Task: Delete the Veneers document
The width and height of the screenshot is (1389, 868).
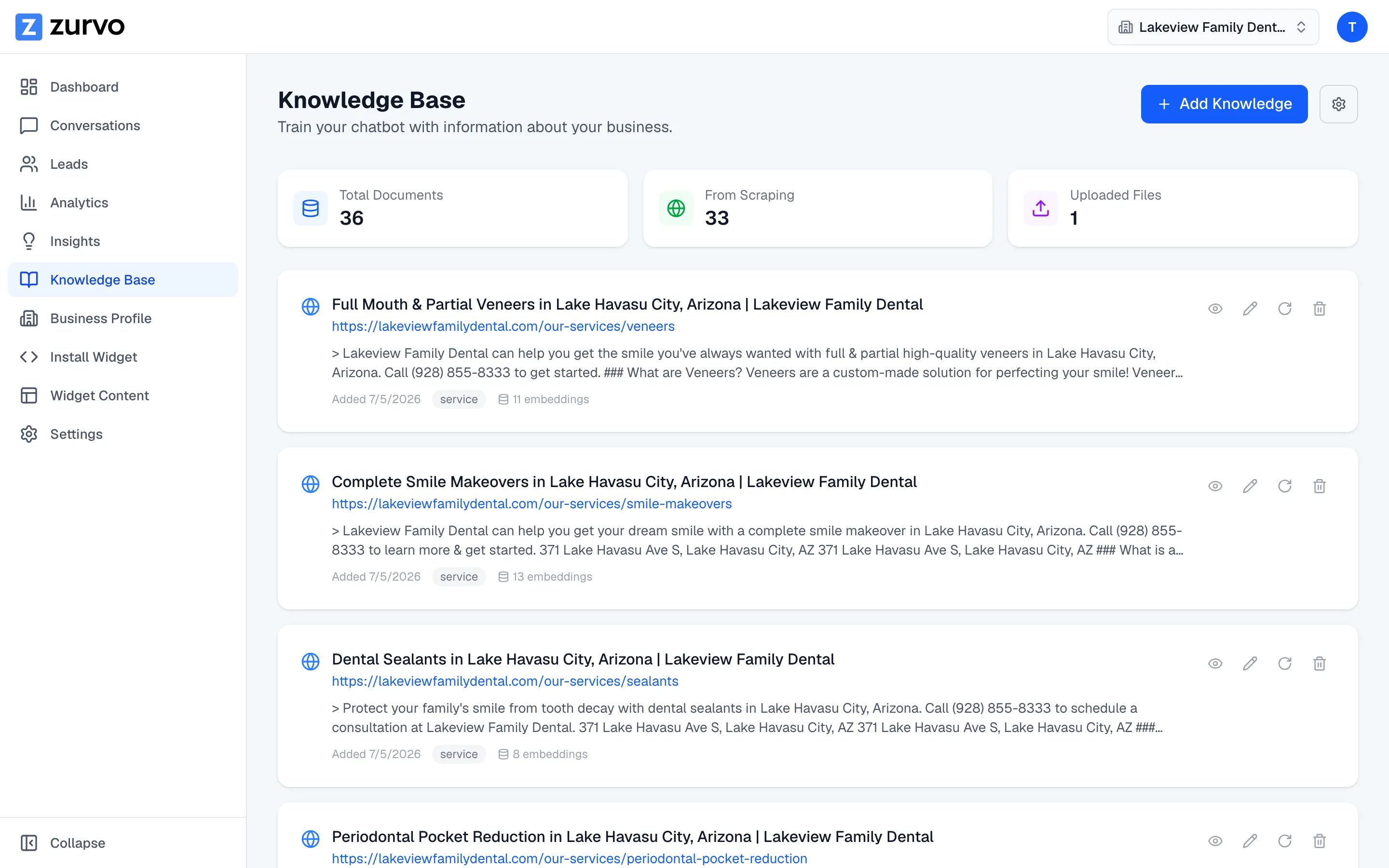Action: pos(1320,309)
